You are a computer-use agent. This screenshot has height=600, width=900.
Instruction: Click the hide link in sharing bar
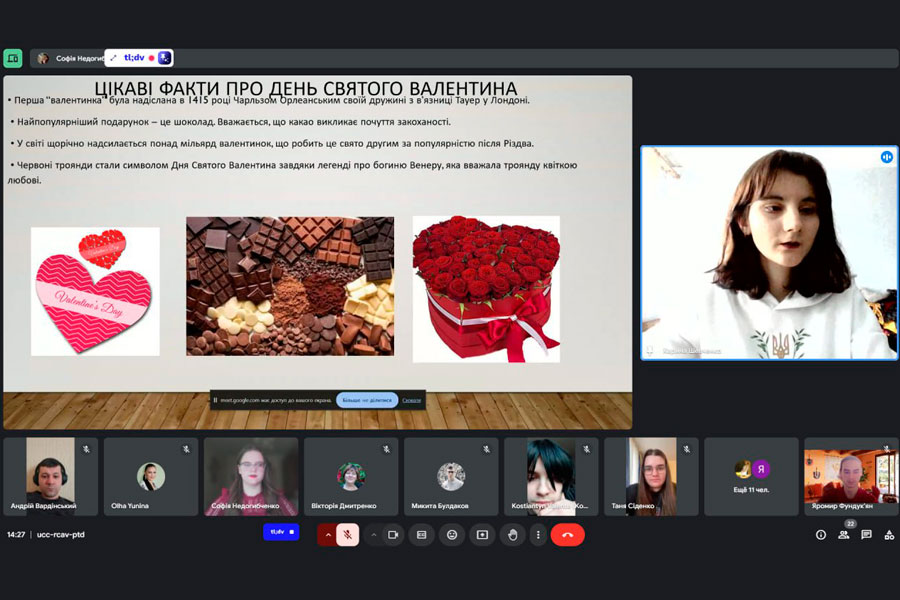pos(411,400)
